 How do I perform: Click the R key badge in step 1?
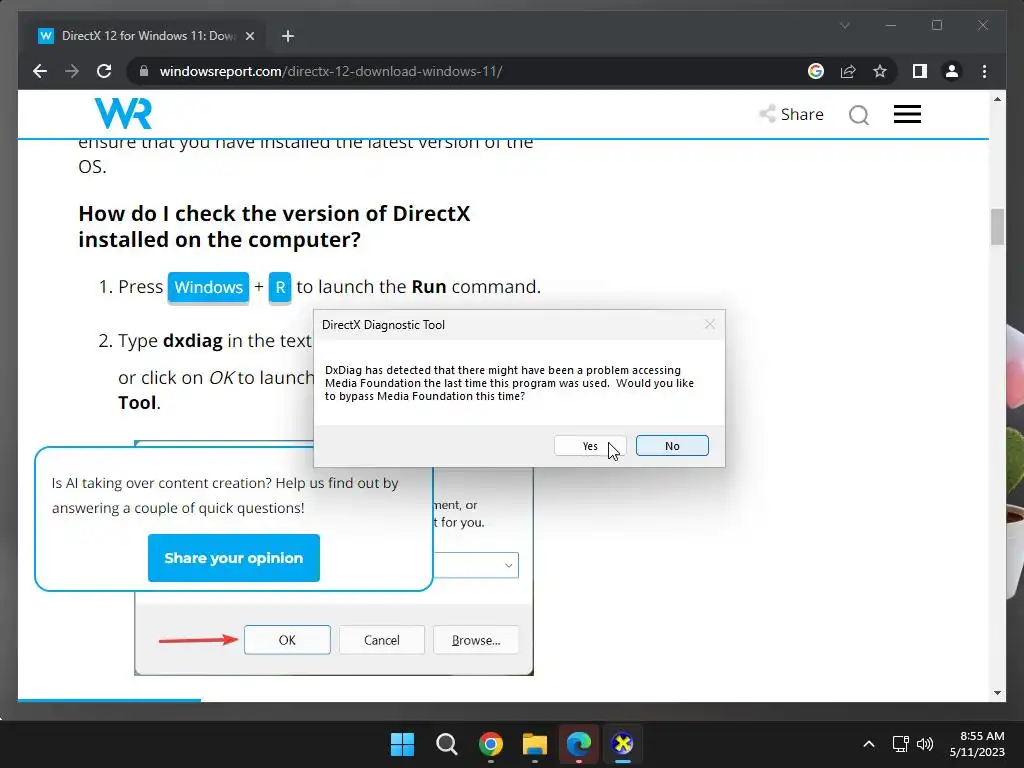coord(280,287)
